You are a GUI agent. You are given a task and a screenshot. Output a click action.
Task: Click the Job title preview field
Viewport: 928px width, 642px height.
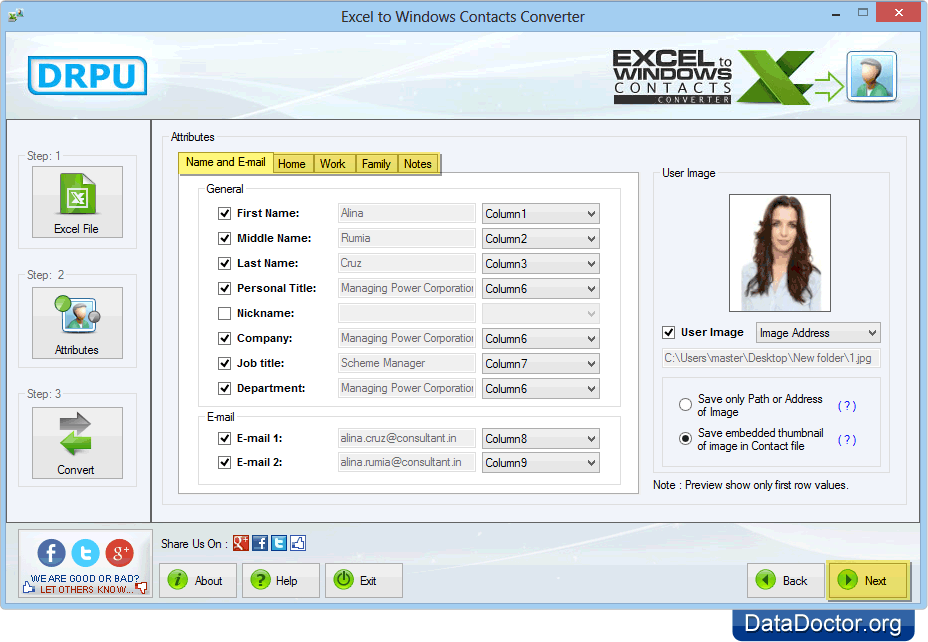point(407,363)
